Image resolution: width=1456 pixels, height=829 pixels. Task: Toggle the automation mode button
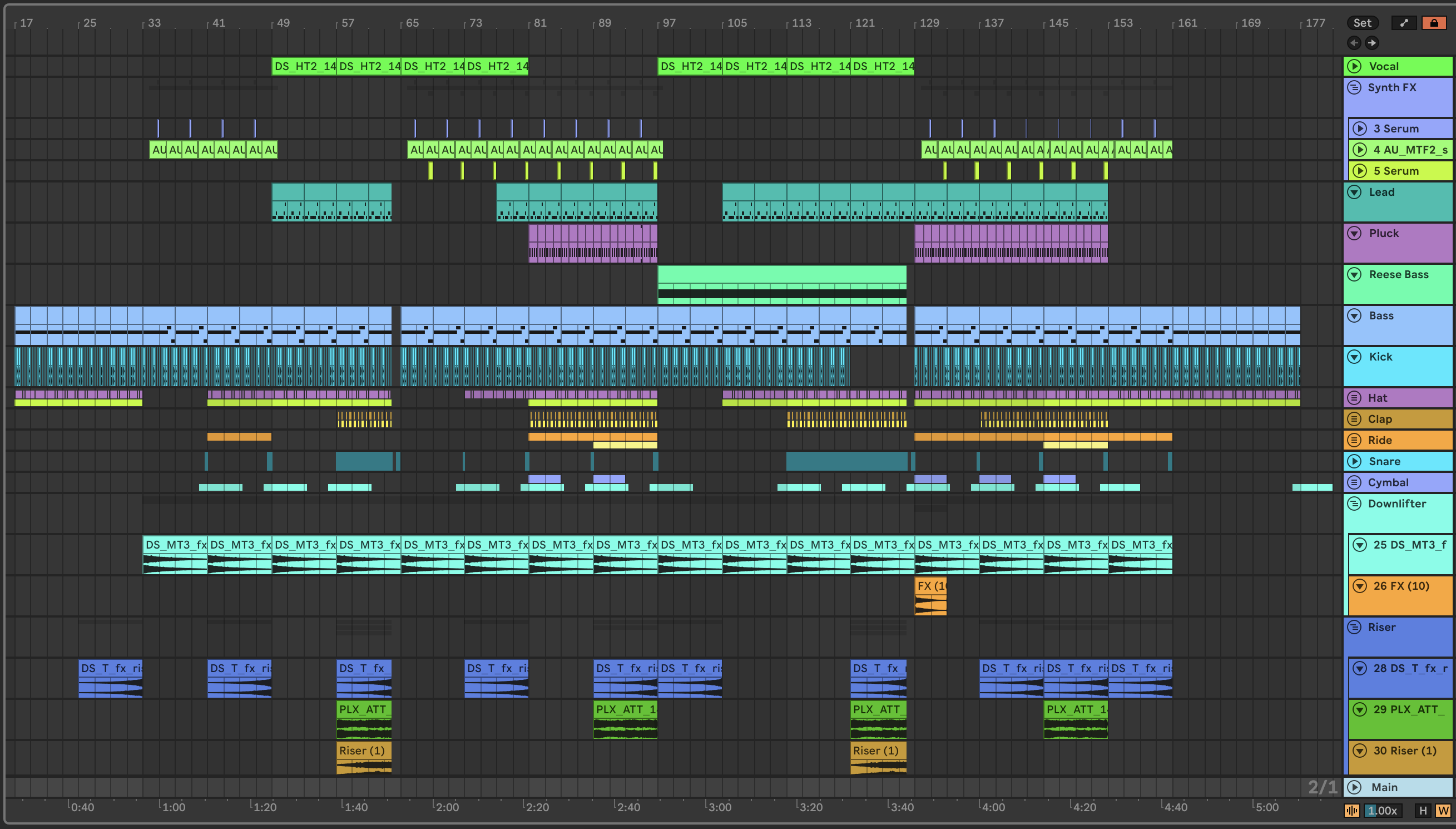pos(1404,23)
